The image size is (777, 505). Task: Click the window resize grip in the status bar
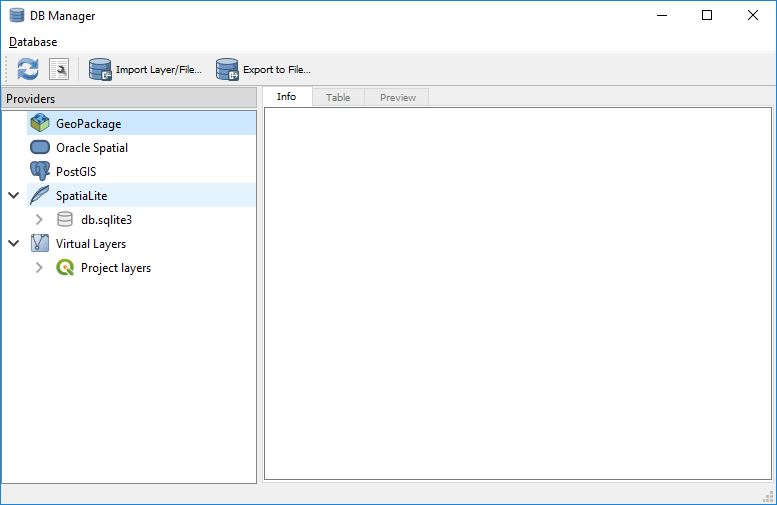click(769, 497)
